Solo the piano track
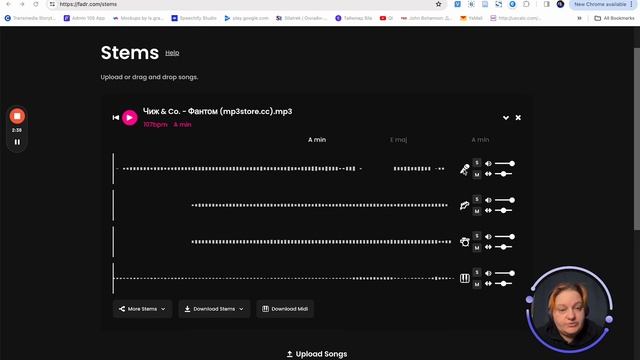Screen dimensions: 640x360 click(477, 272)
